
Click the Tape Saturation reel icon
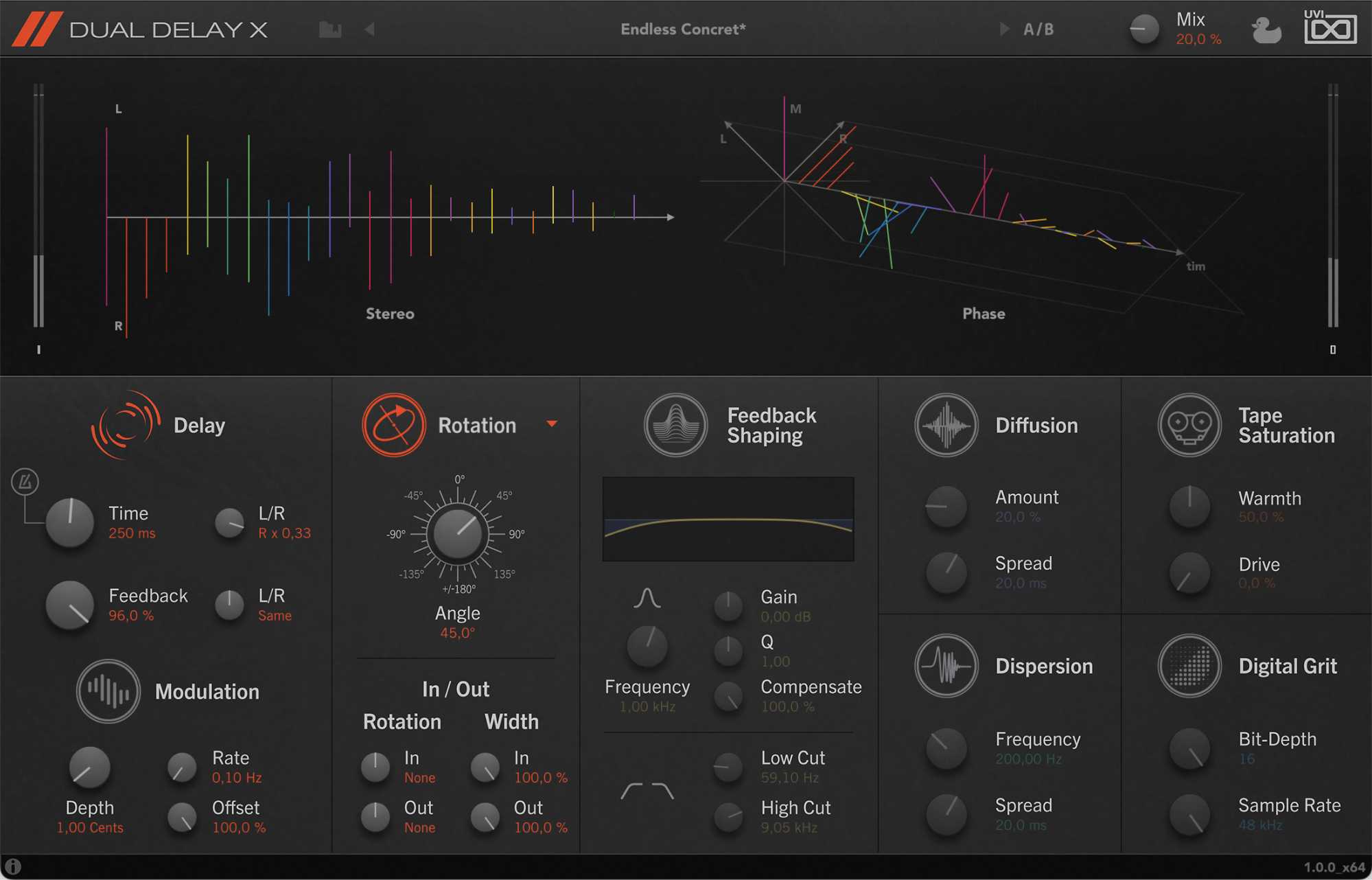tap(1190, 425)
